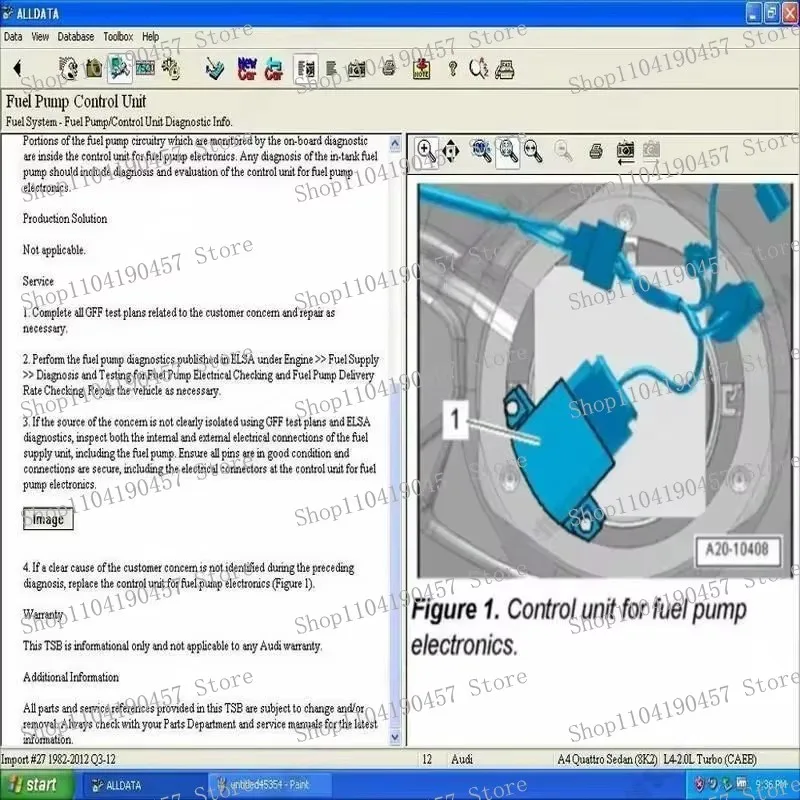
Task: Click 'L4-2.0L Turbo (CAEB)' in status bar
Action: tap(710, 759)
